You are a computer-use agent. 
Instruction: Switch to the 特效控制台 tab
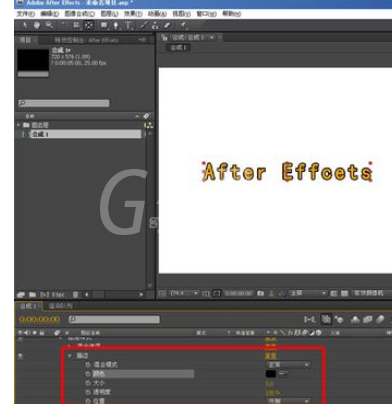[87, 40]
